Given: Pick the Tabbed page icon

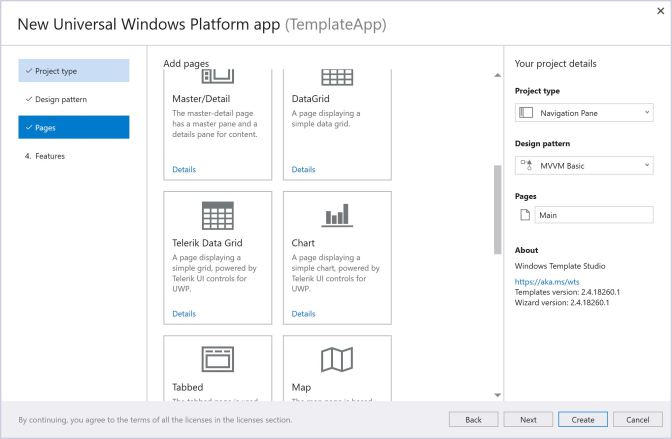Looking at the screenshot, I should pyautogui.click(x=218, y=359).
